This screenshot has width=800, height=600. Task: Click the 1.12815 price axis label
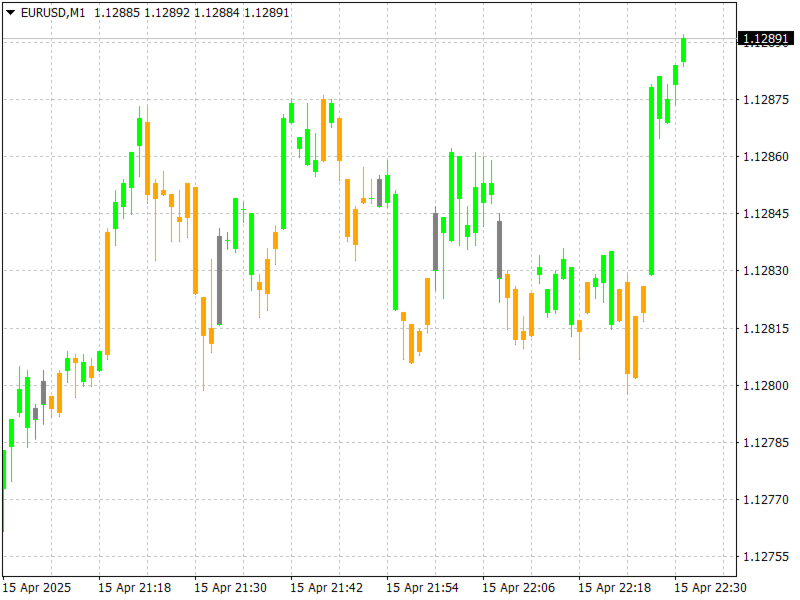(x=765, y=329)
